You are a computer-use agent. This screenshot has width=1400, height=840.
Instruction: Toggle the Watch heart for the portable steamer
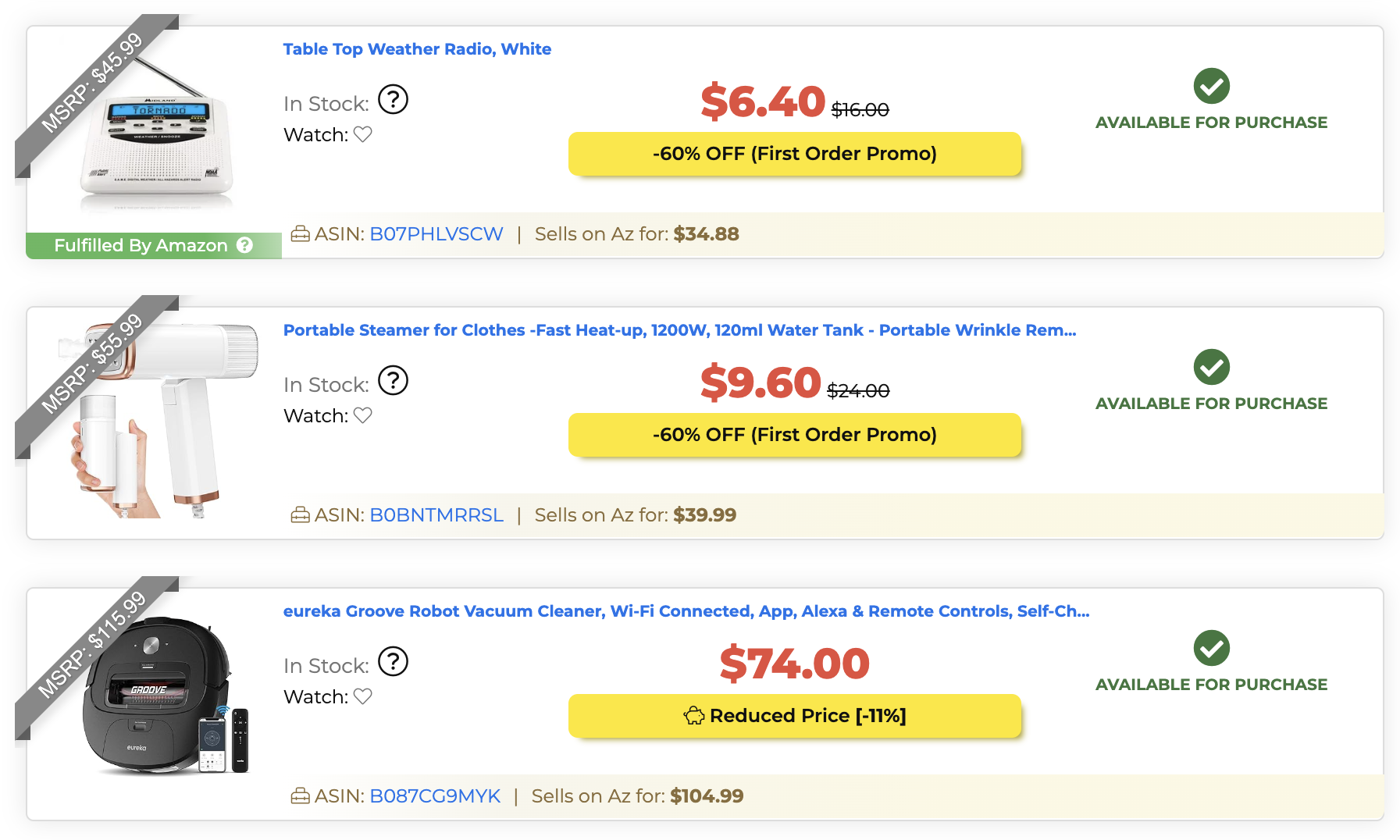(x=362, y=415)
